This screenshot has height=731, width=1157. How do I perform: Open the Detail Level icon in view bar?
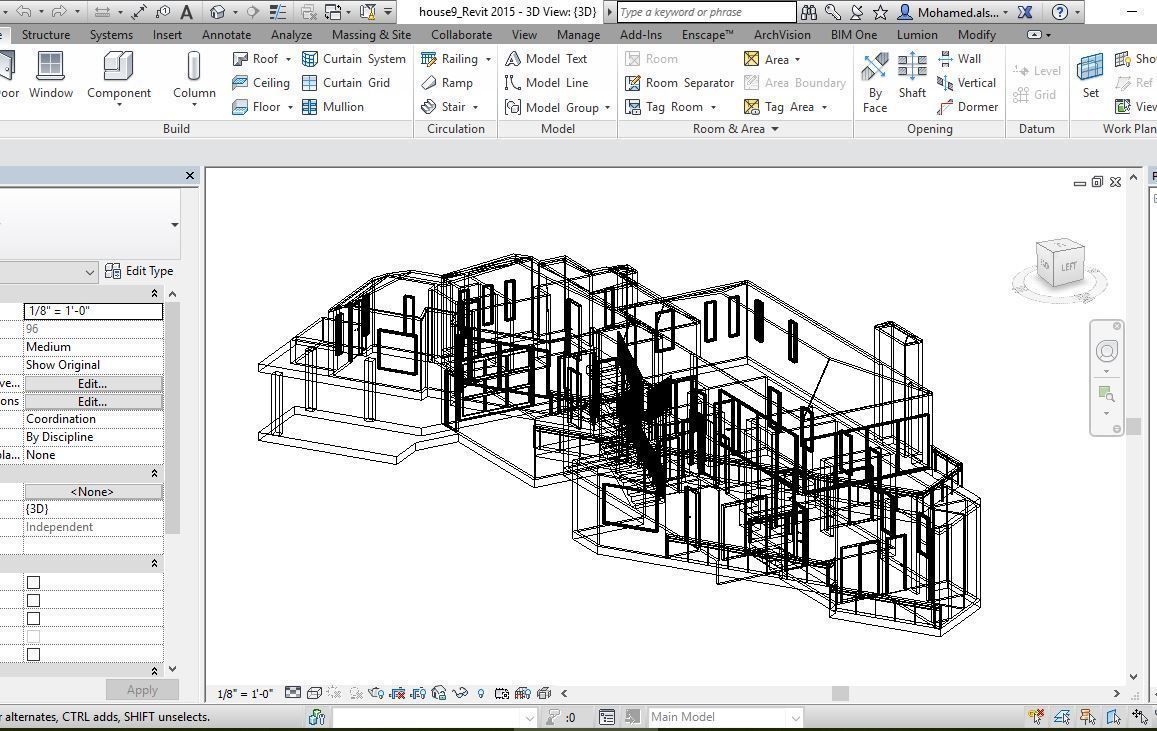(293, 693)
